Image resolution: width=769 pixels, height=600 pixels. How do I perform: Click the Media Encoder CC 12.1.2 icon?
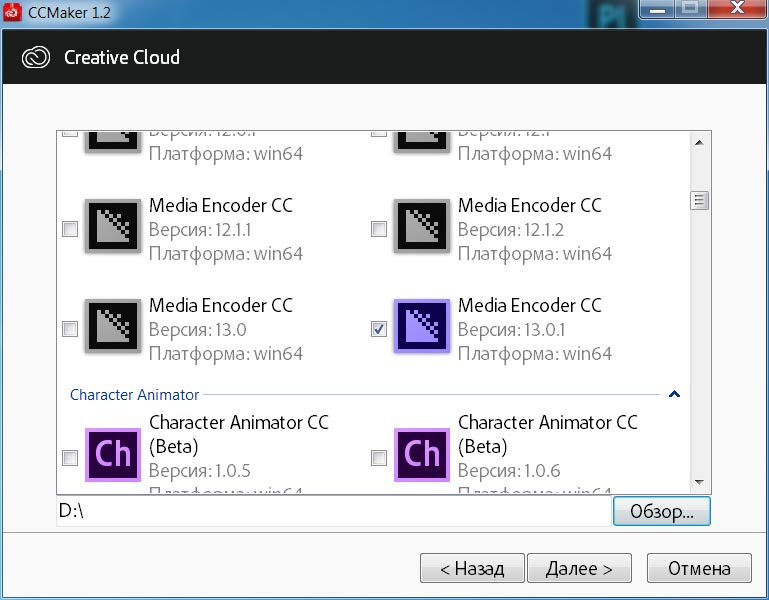[x=422, y=226]
